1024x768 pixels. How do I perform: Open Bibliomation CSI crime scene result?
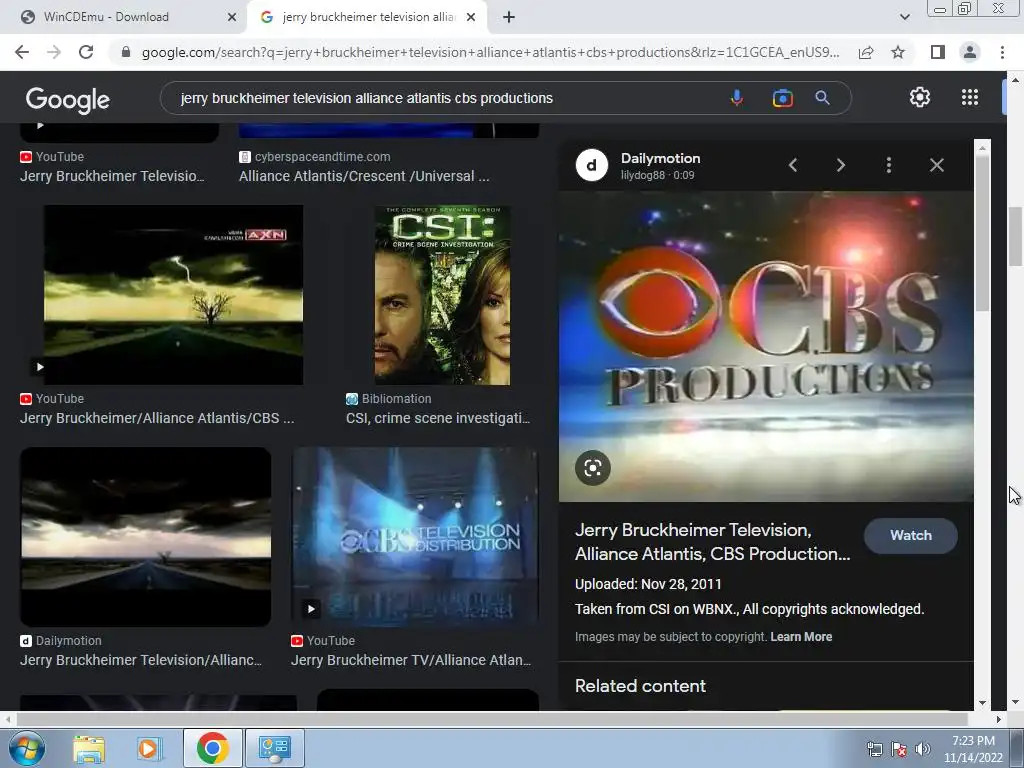click(x=438, y=418)
